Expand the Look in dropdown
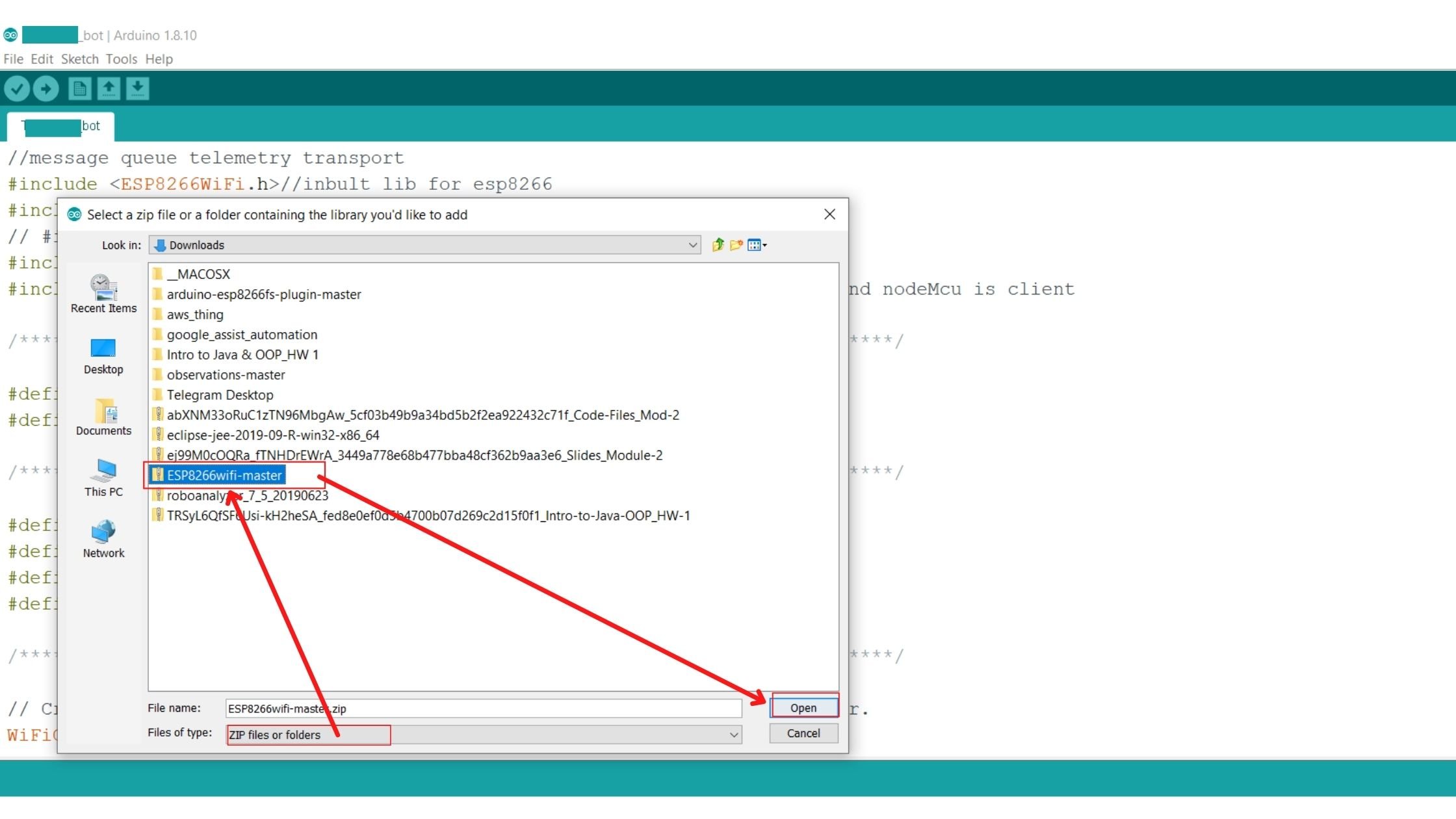Viewport: 1456px width, 819px height. pyautogui.click(x=692, y=245)
